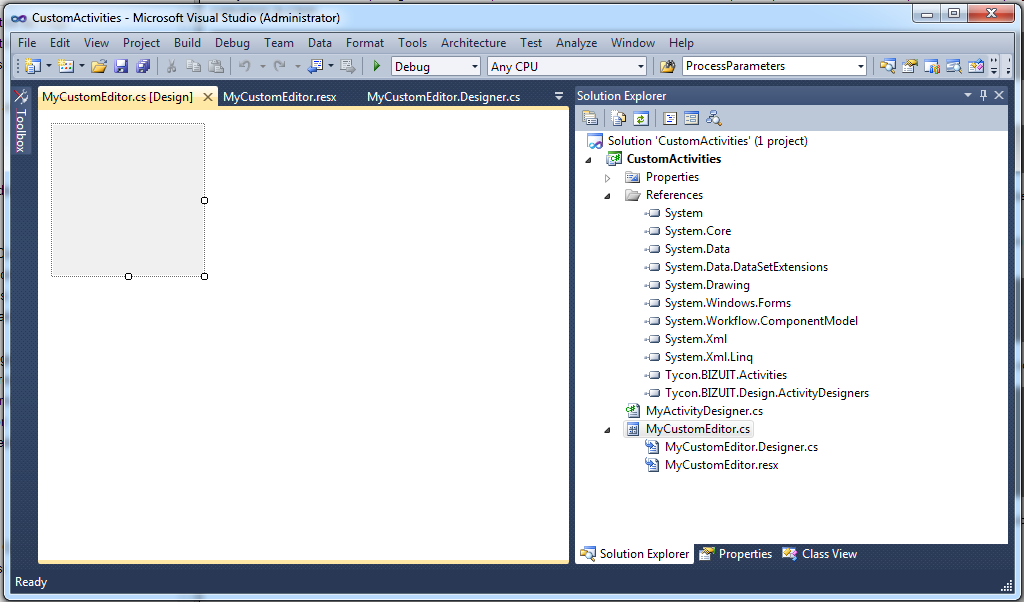Open the Solution Explorer toolbar icon at top right
The image size is (1024, 602).
888,66
